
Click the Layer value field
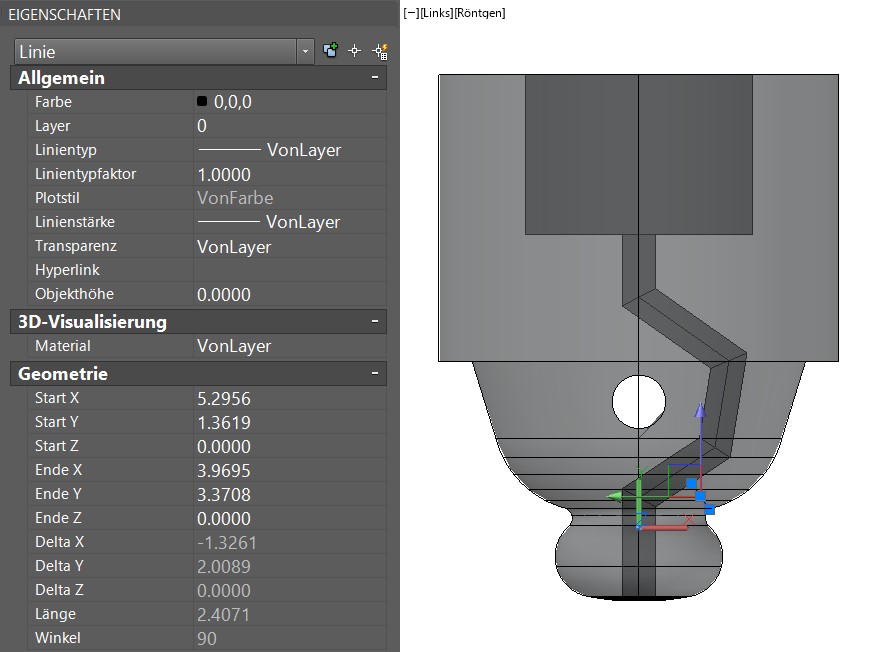tap(290, 126)
